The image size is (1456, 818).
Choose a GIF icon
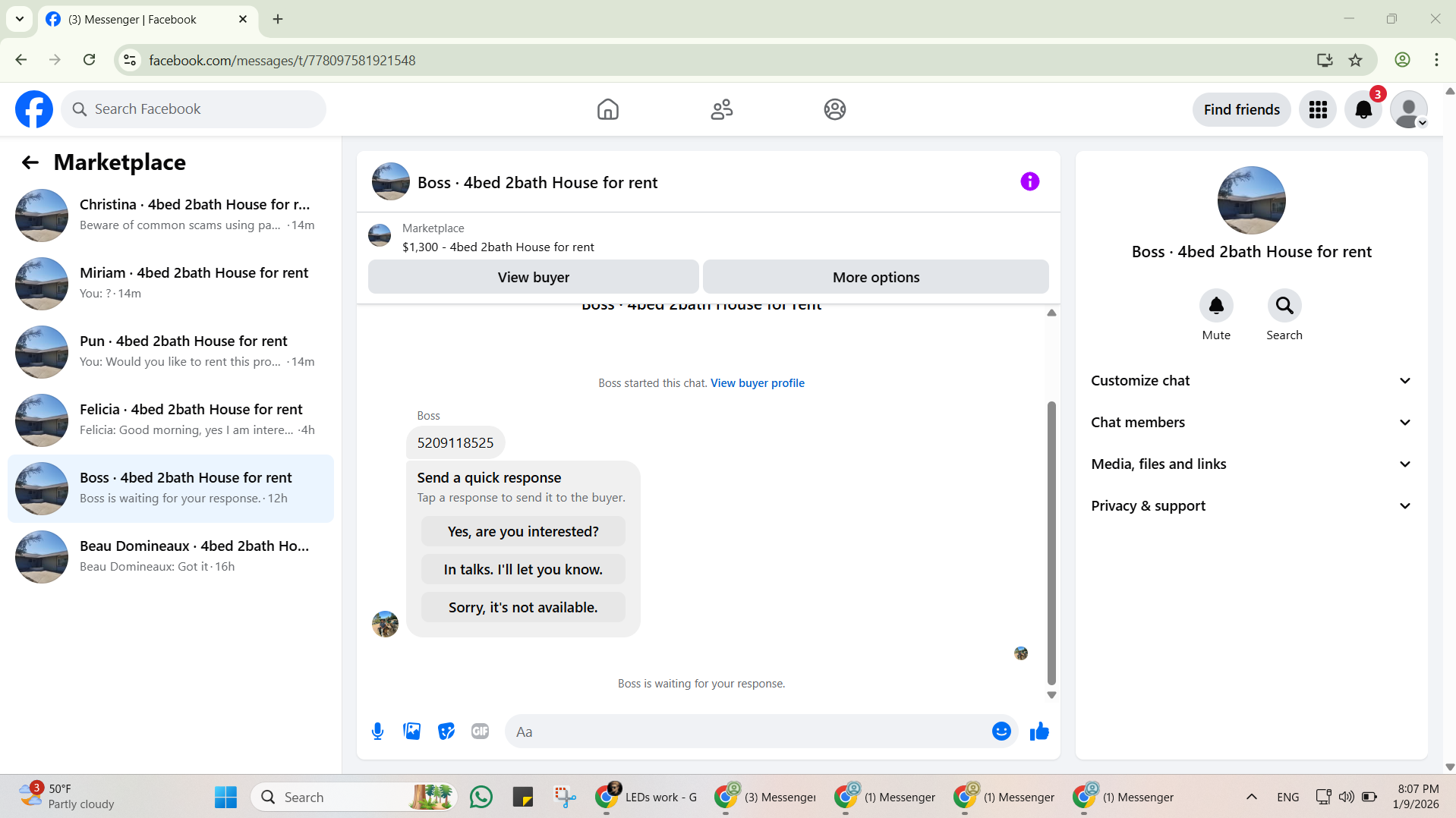click(480, 731)
